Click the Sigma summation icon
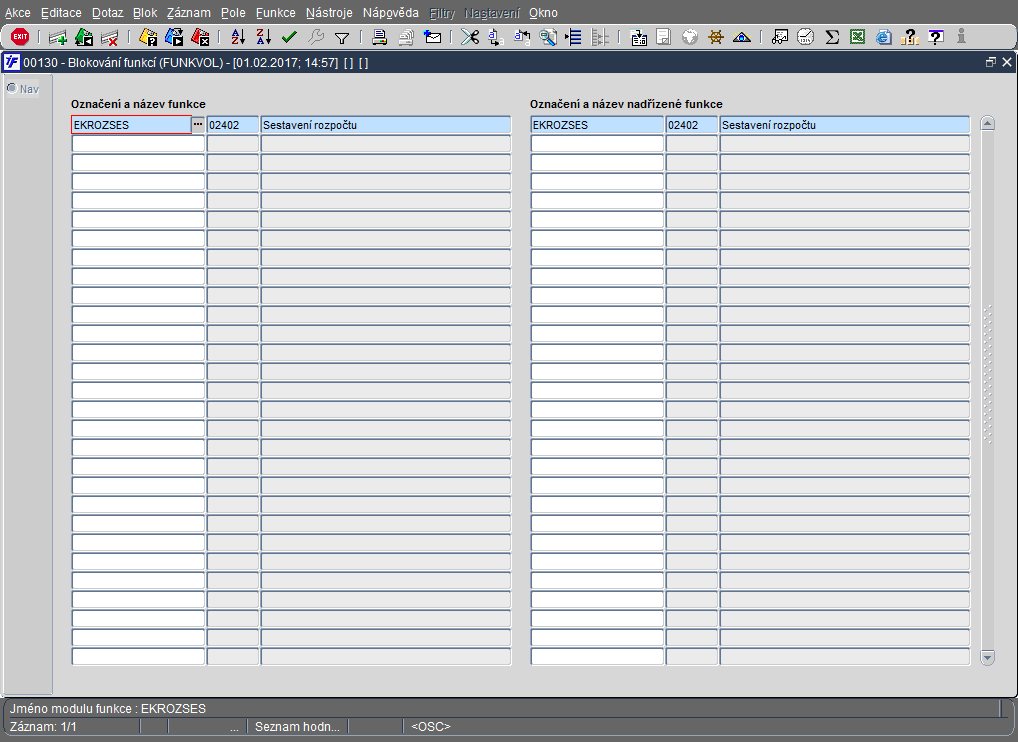Image resolution: width=1018 pixels, height=742 pixels. point(832,38)
